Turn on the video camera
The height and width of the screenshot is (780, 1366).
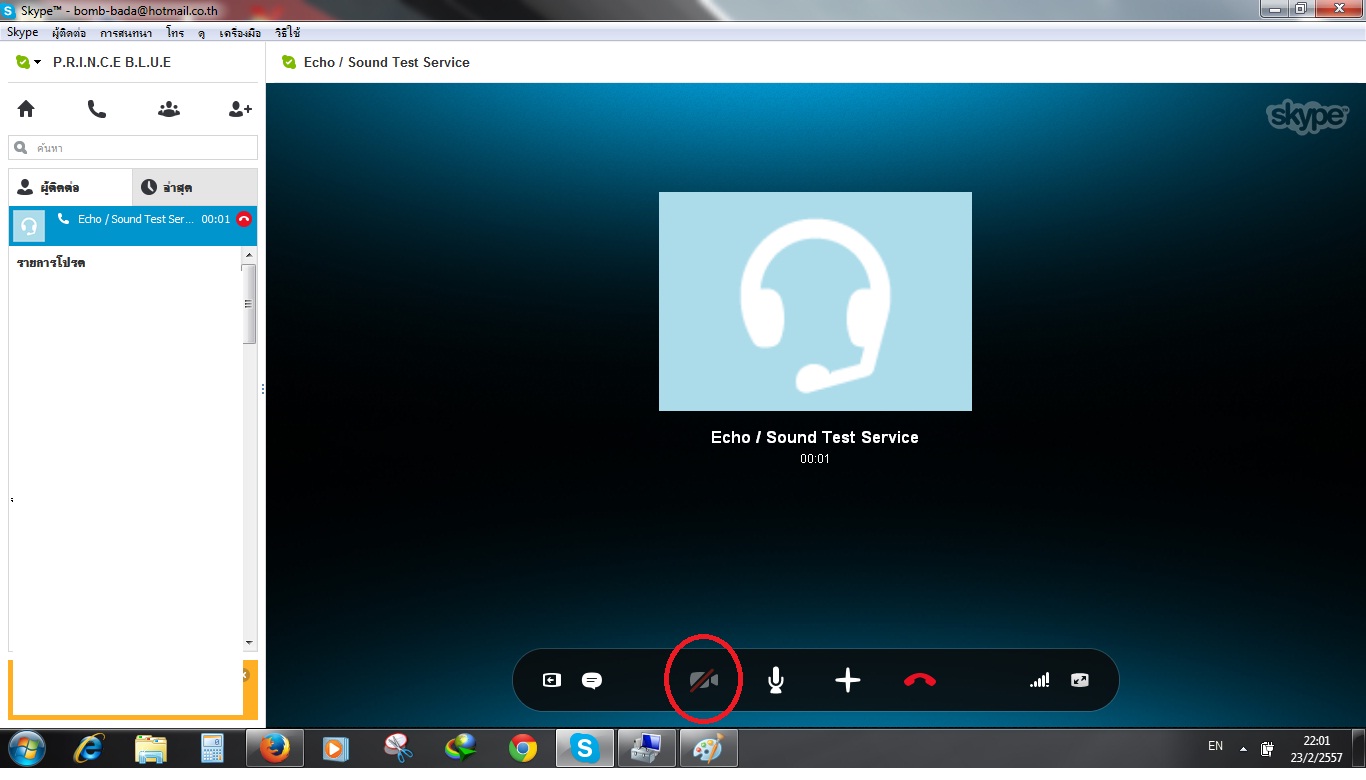pyautogui.click(x=704, y=680)
